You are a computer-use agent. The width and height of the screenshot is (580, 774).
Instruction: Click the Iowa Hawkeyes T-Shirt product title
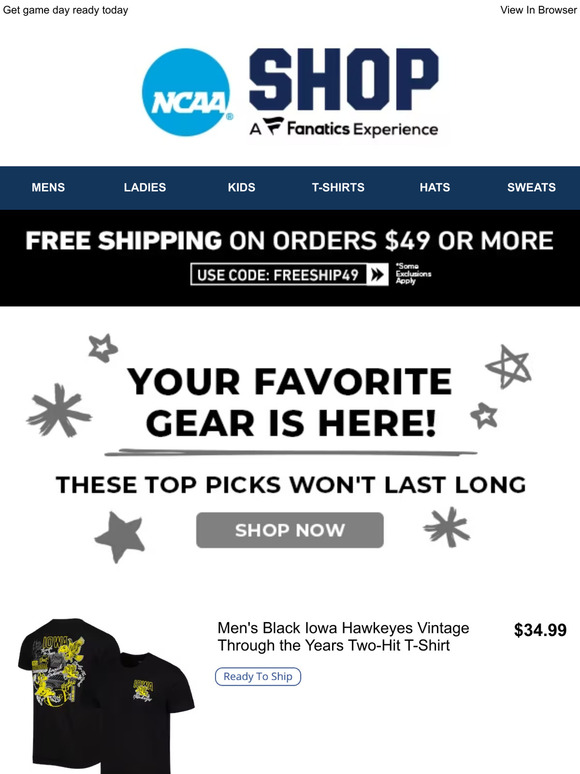[344, 637]
